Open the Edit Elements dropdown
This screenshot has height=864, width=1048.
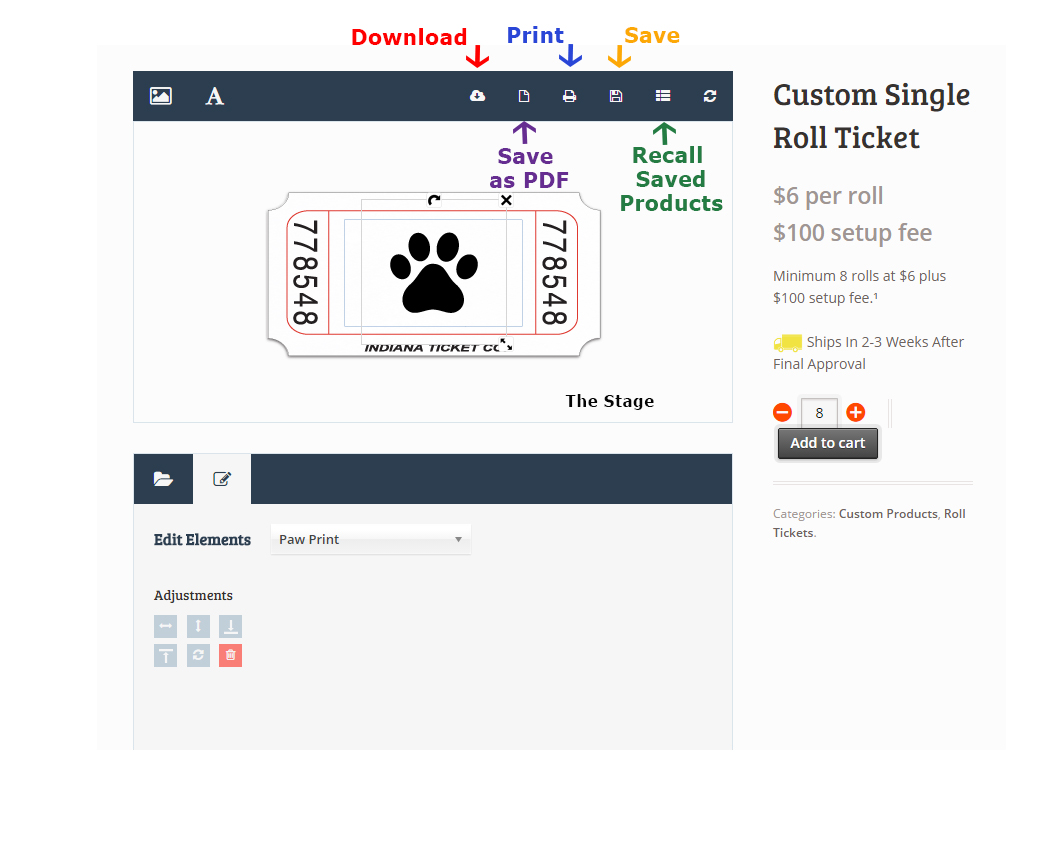370,539
